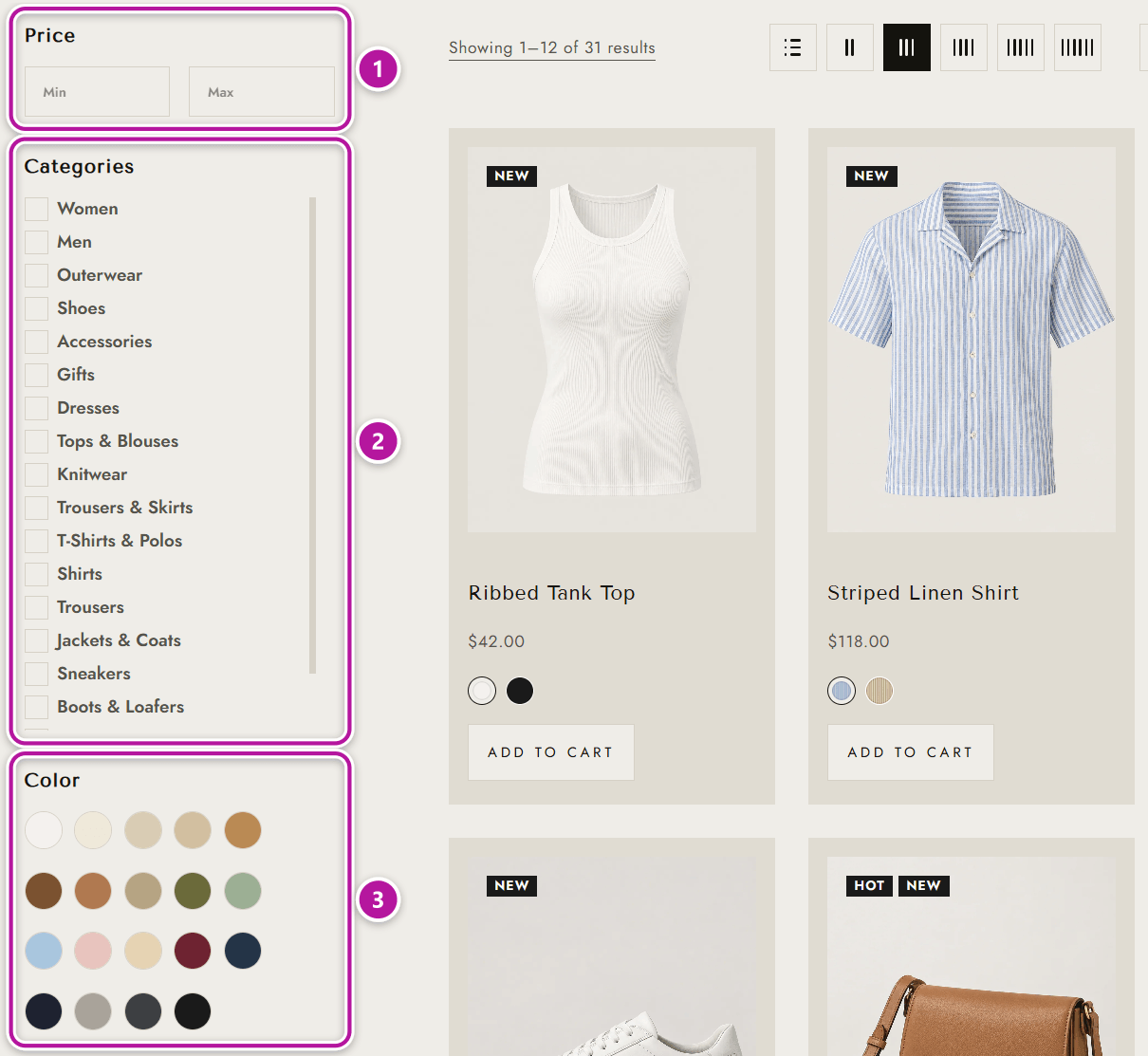The image size is (1148, 1056).
Task: Click the Categories list scrollbar
Action: [312, 435]
